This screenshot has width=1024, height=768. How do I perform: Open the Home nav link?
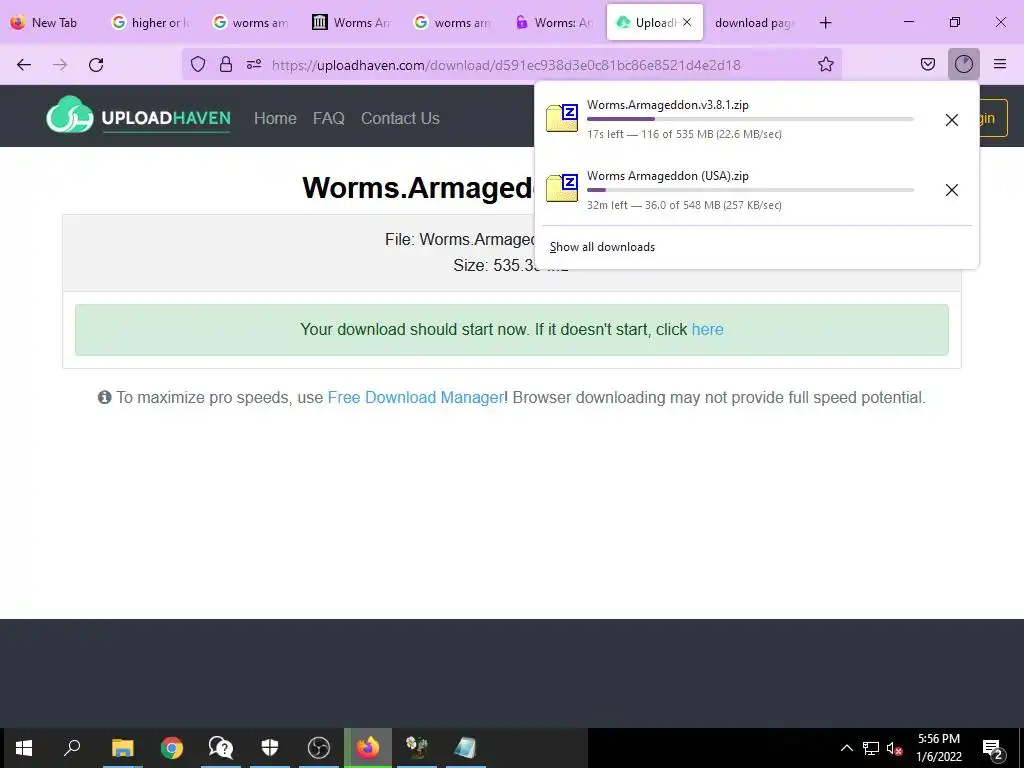275,118
